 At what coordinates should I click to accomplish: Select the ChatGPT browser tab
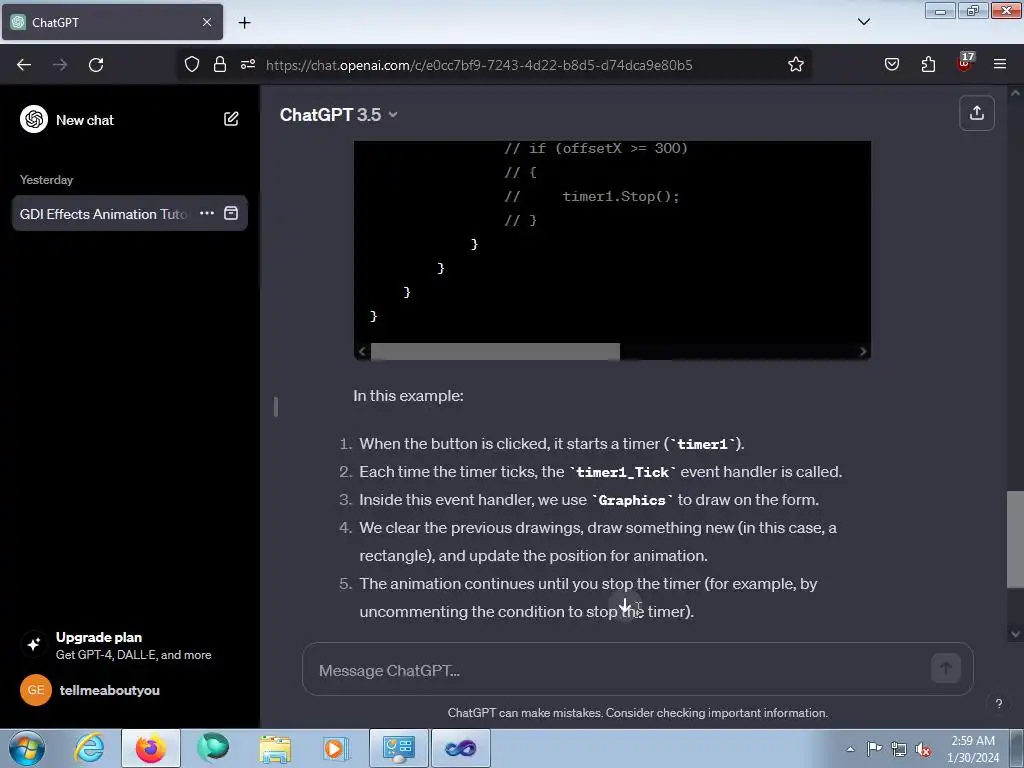[112, 22]
